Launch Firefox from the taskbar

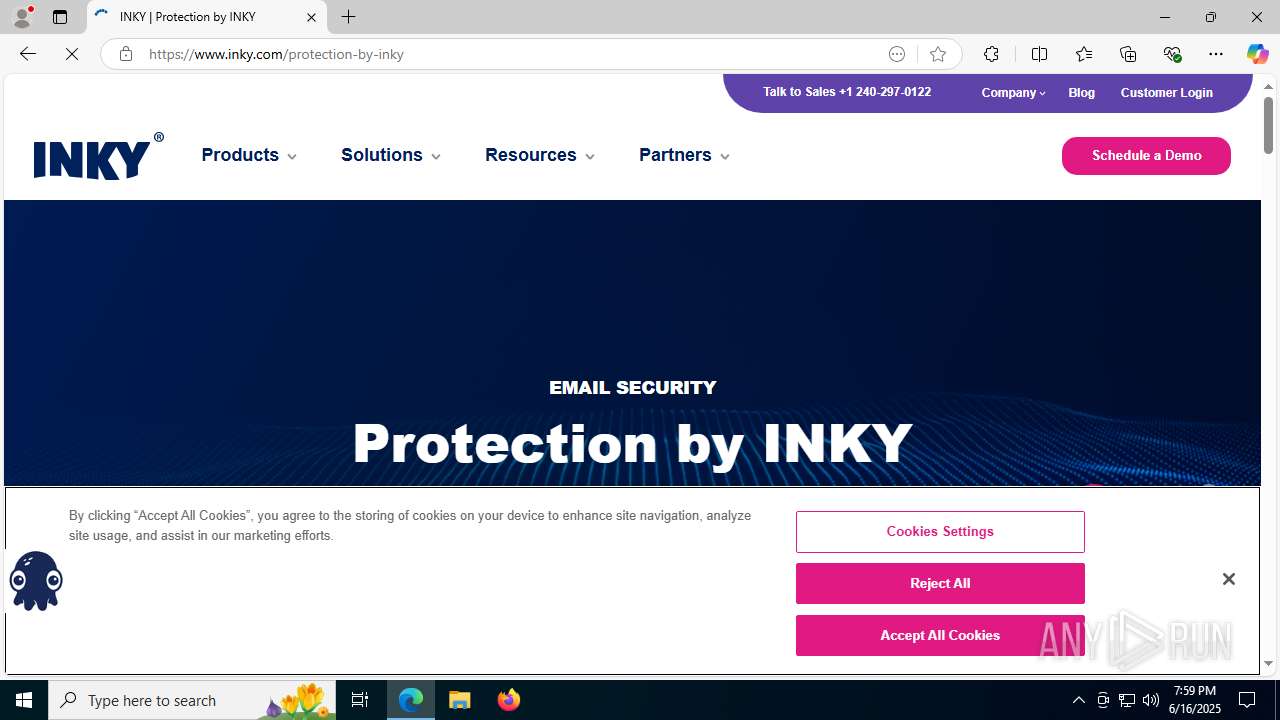point(508,700)
